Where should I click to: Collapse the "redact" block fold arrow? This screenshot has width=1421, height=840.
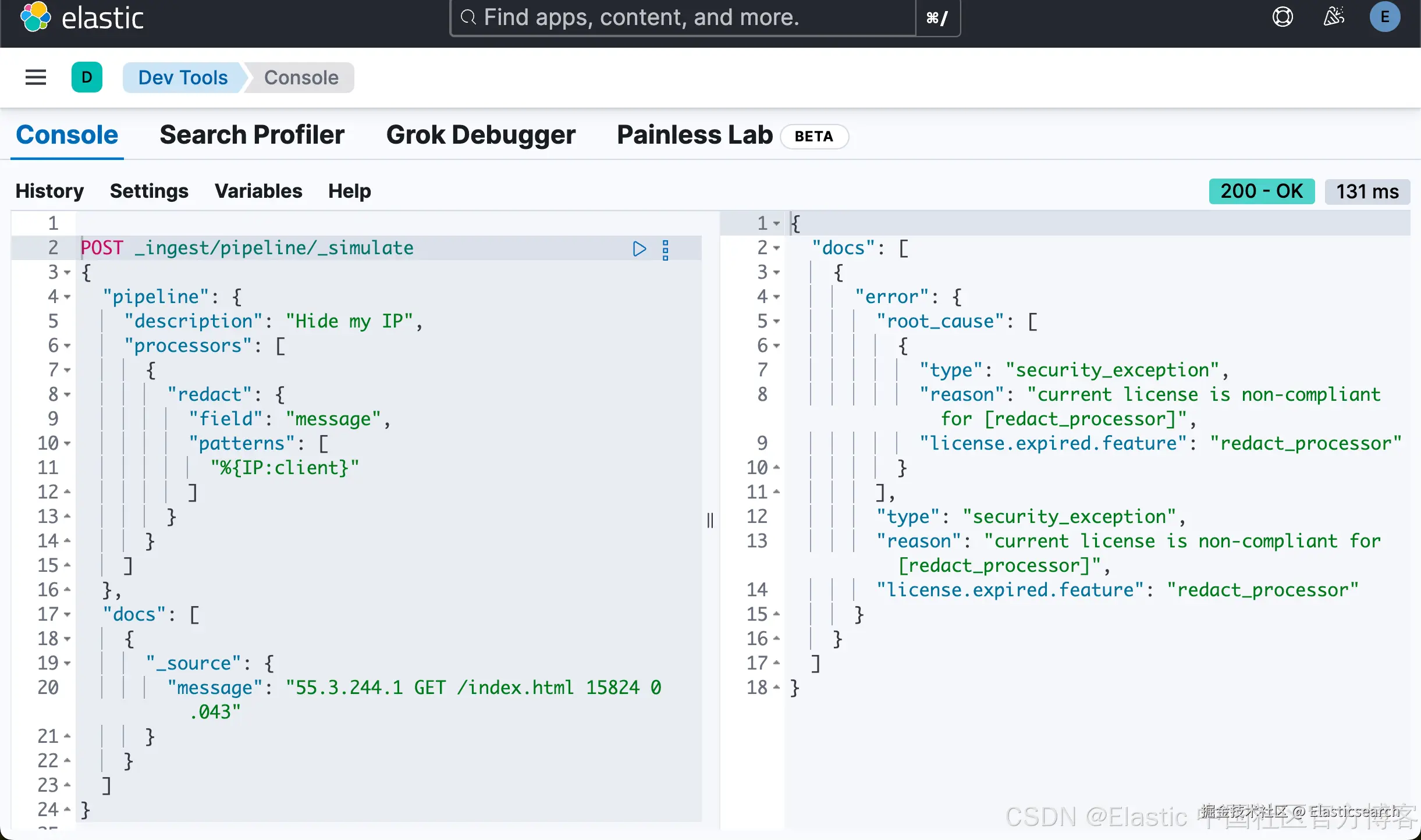pyautogui.click(x=68, y=395)
